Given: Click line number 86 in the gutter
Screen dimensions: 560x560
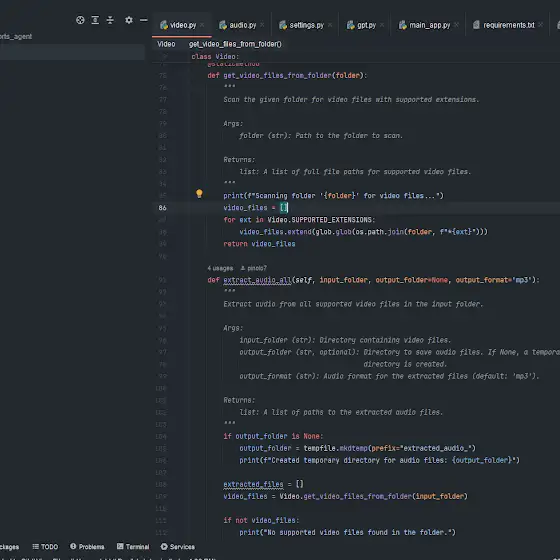Looking at the screenshot, I should point(162,208).
